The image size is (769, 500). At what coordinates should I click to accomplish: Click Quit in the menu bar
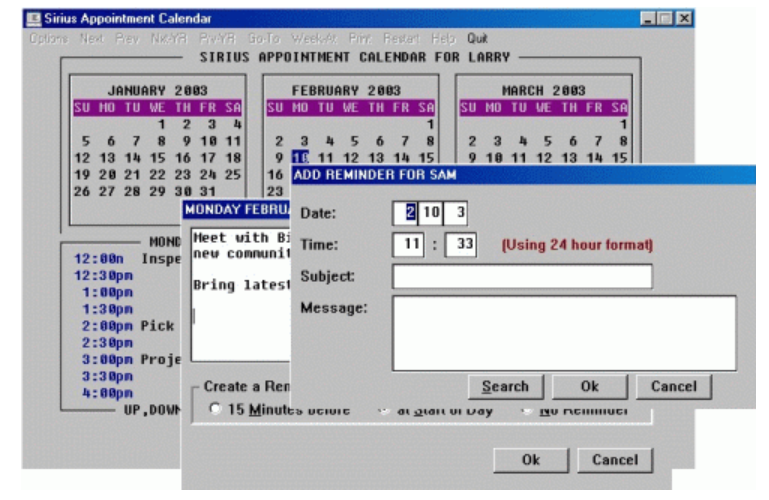pyautogui.click(x=477, y=38)
